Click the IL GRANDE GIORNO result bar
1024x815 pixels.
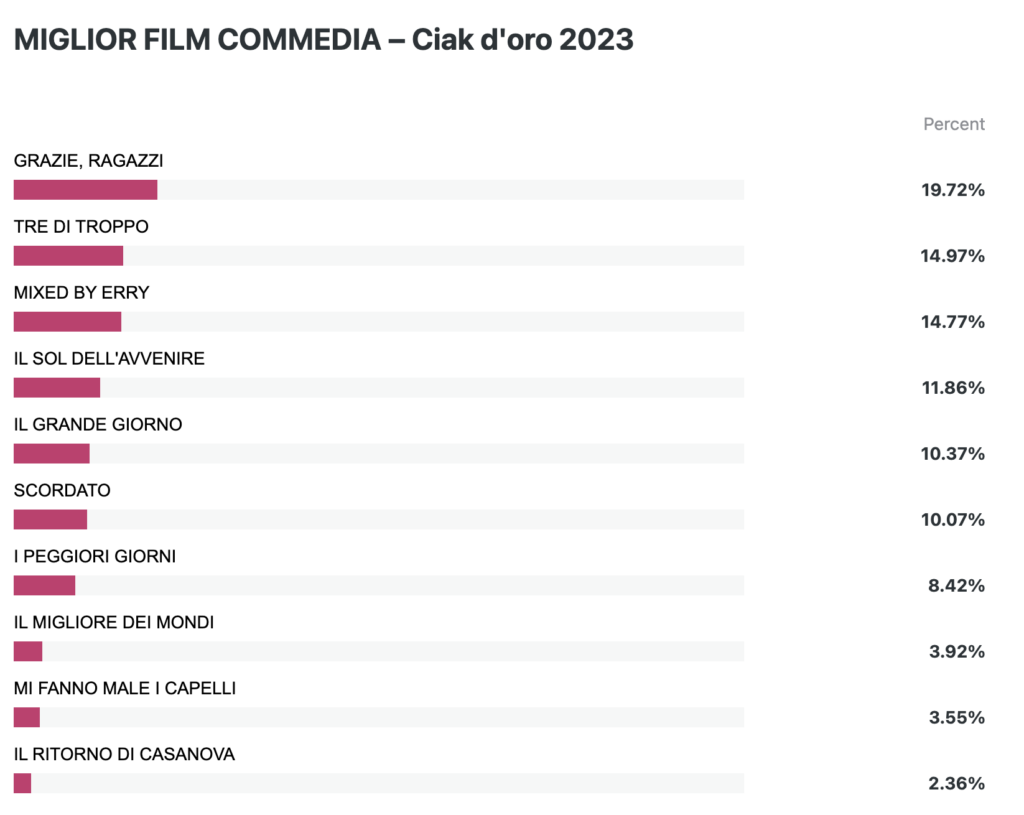pyautogui.click(x=379, y=453)
